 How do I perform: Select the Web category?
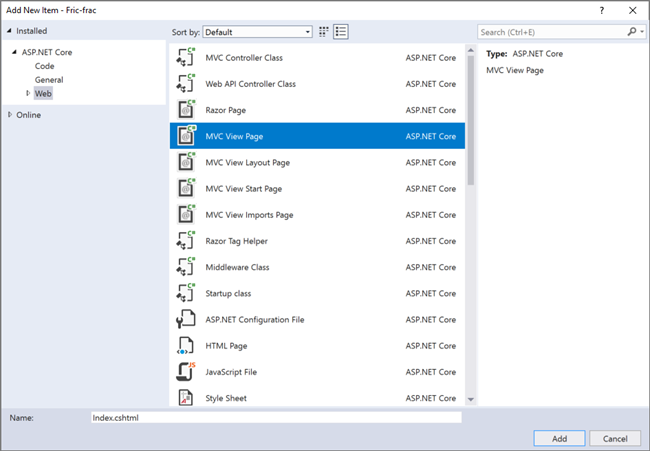point(43,93)
